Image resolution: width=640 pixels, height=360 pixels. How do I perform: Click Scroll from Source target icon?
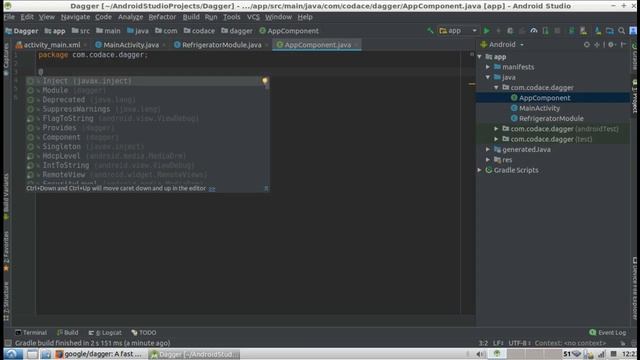tap(587, 44)
